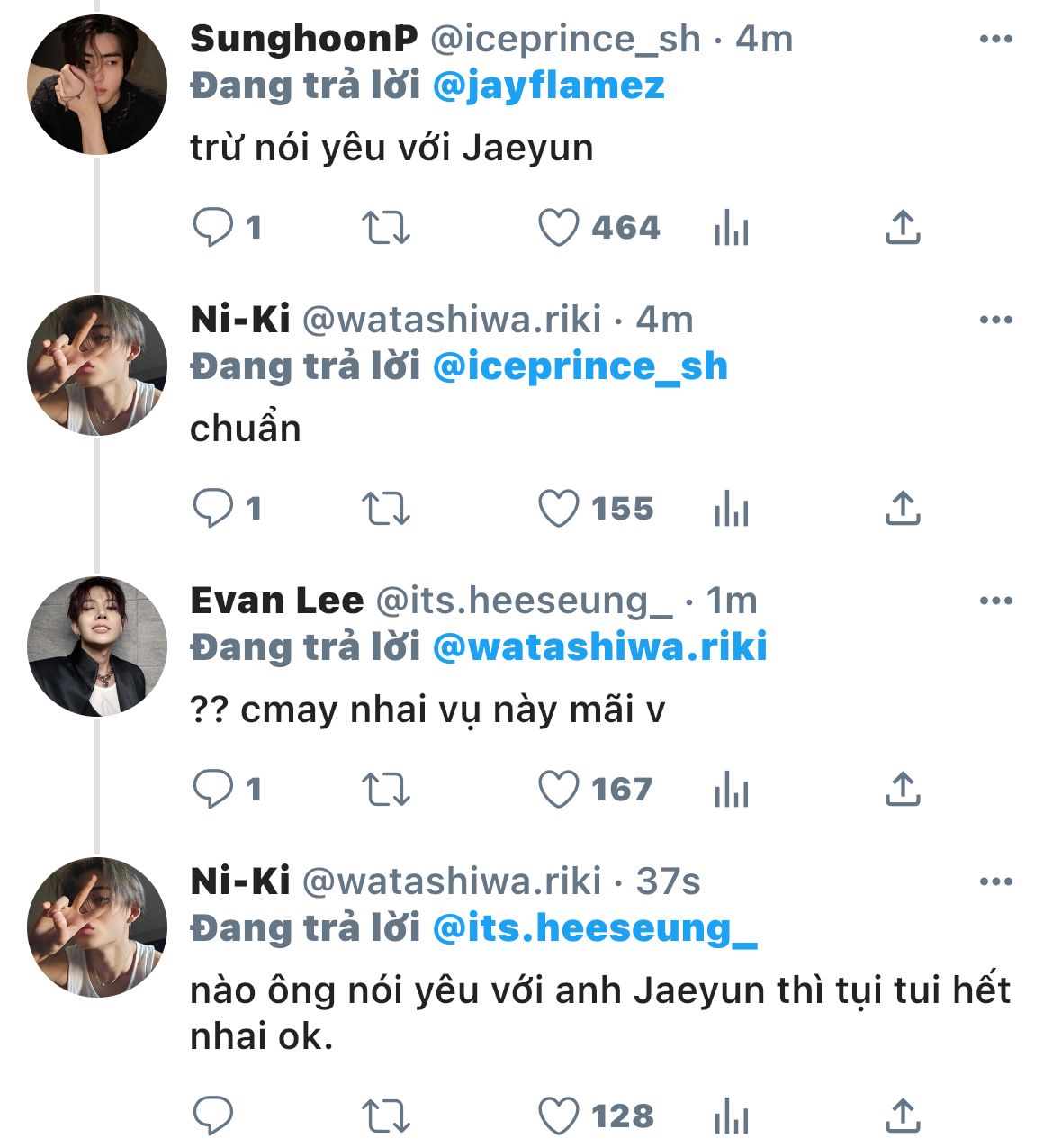Share SunghoonP's tweet via share icon

(x=903, y=228)
